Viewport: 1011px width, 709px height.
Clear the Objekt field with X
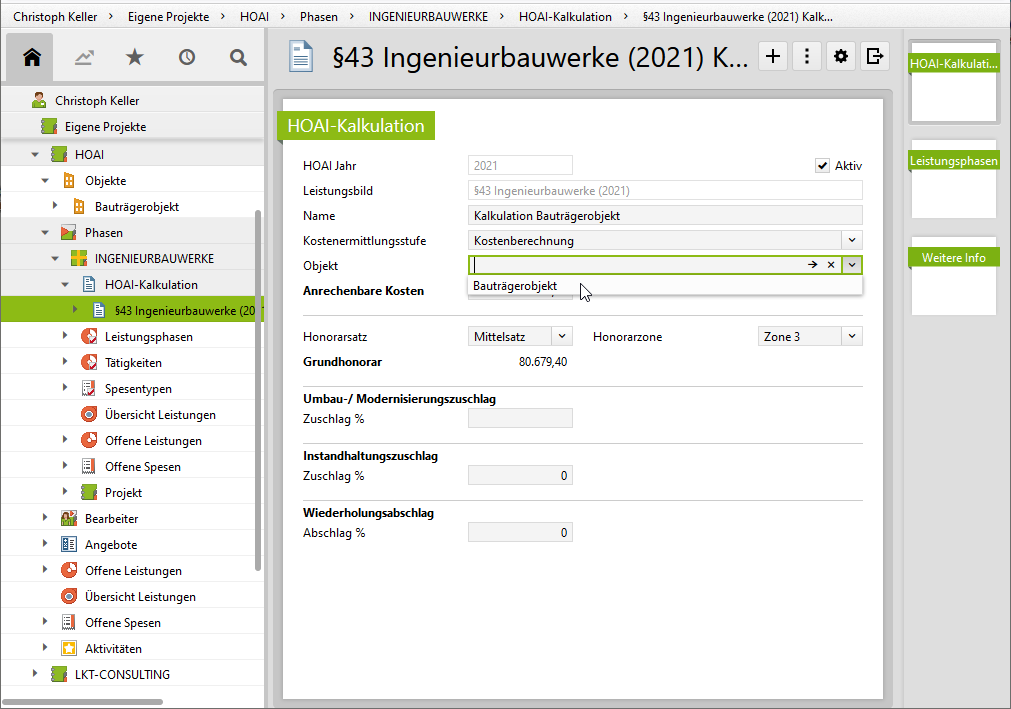click(x=831, y=265)
